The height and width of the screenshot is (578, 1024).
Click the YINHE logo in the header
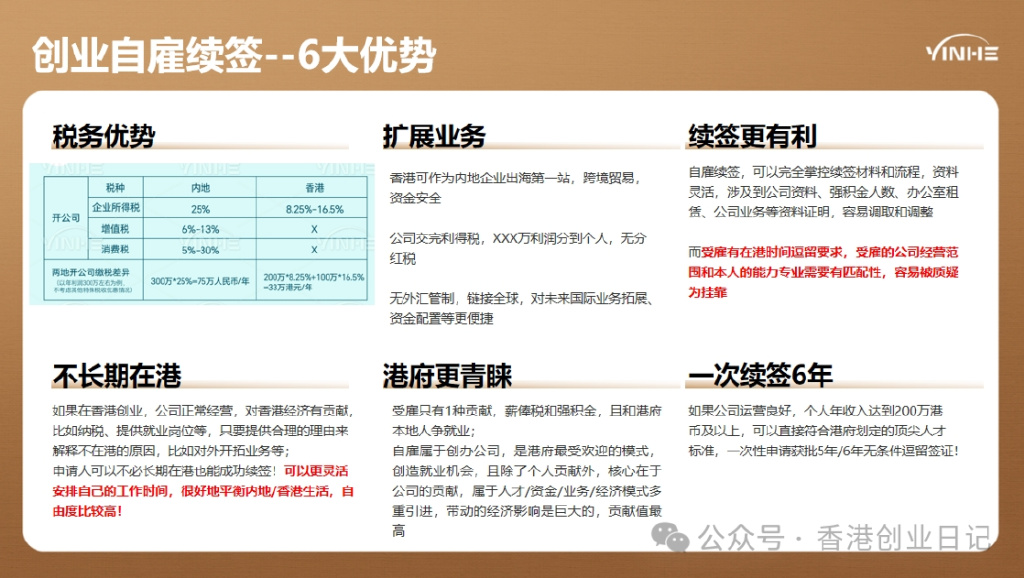961,50
